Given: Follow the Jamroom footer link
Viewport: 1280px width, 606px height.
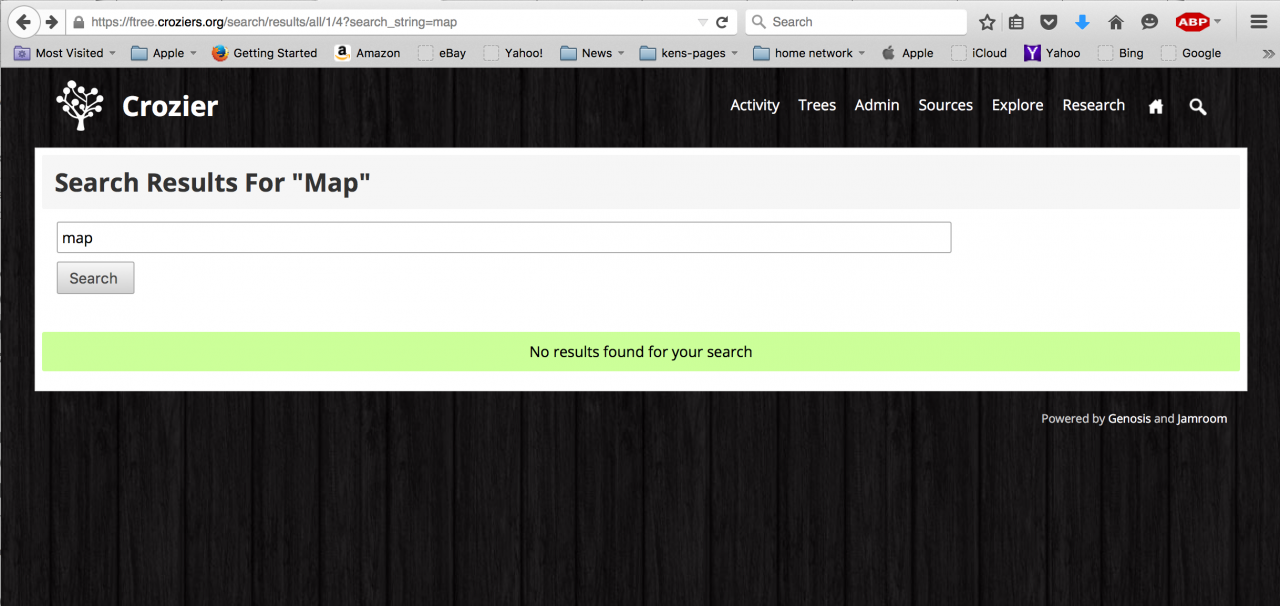Looking at the screenshot, I should click(1202, 419).
